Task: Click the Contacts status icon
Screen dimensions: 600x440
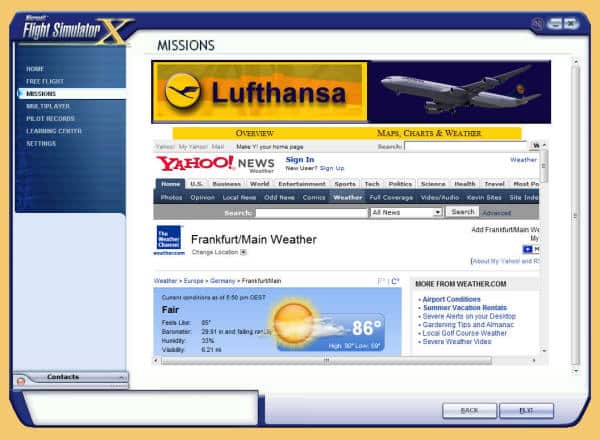Action: [x=20, y=381]
